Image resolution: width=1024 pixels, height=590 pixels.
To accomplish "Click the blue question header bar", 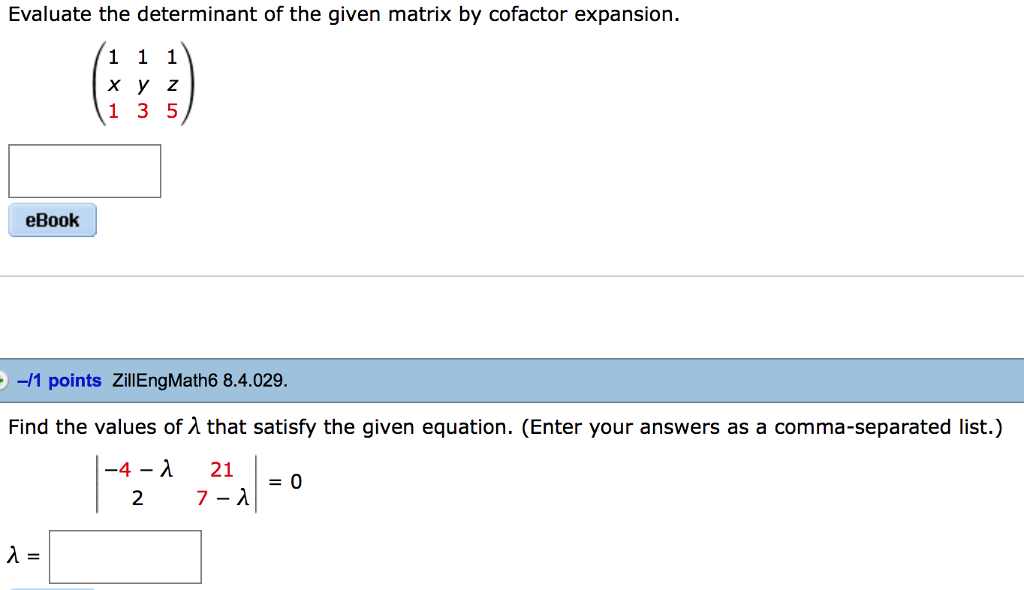I will (x=512, y=380).
